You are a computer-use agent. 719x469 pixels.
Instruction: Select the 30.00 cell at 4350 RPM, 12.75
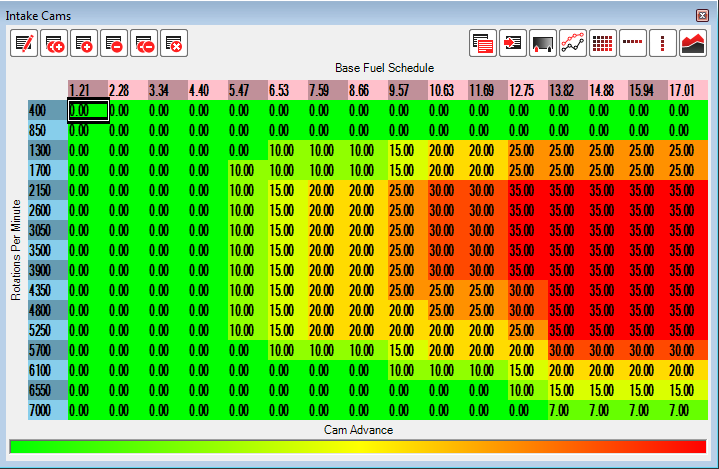528,290
